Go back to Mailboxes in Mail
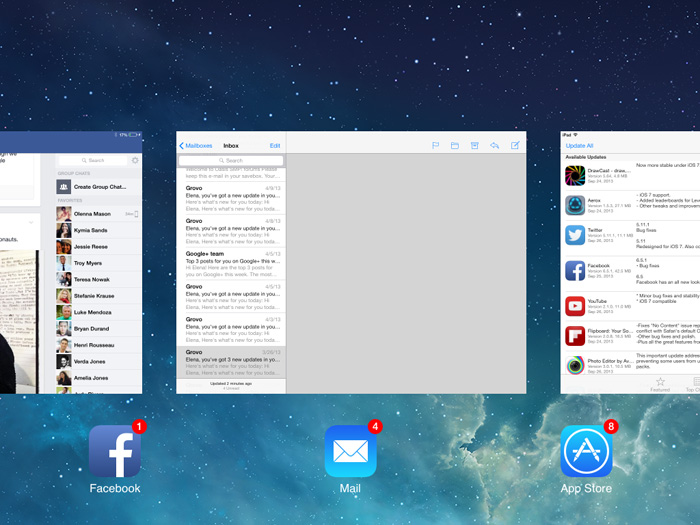700x525 pixels. (x=196, y=146)
